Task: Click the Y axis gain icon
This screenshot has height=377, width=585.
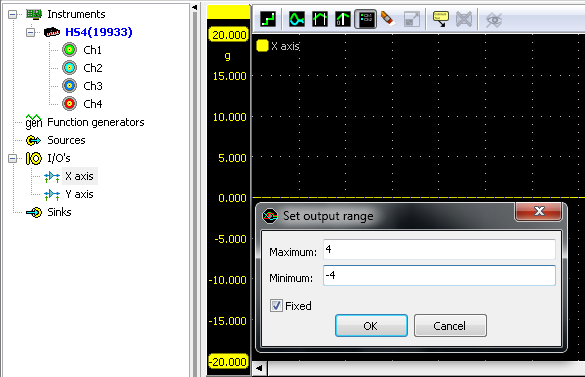Action: coord(52,194)
